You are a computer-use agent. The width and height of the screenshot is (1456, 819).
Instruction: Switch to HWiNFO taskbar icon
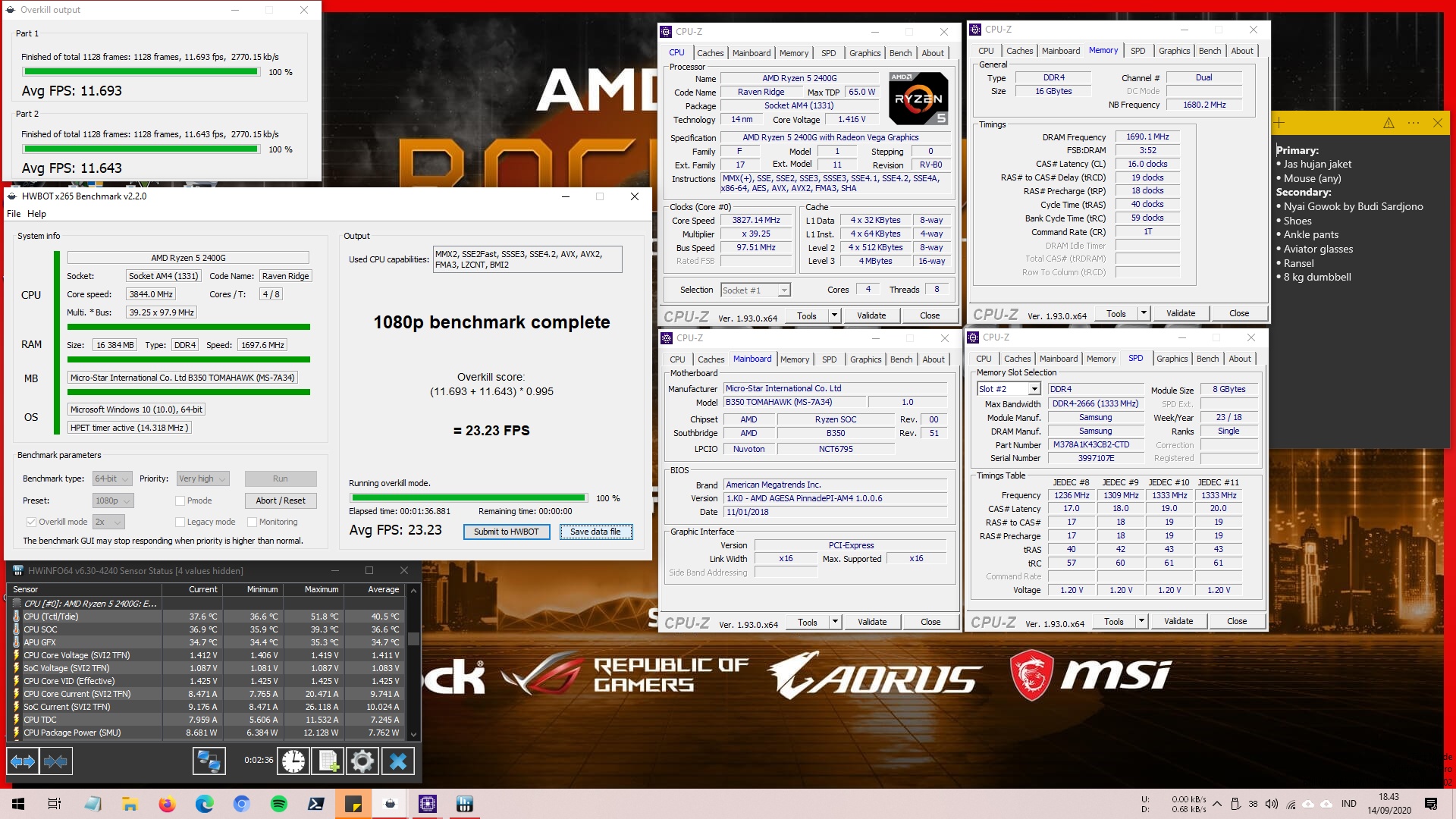tap(465, 804)
